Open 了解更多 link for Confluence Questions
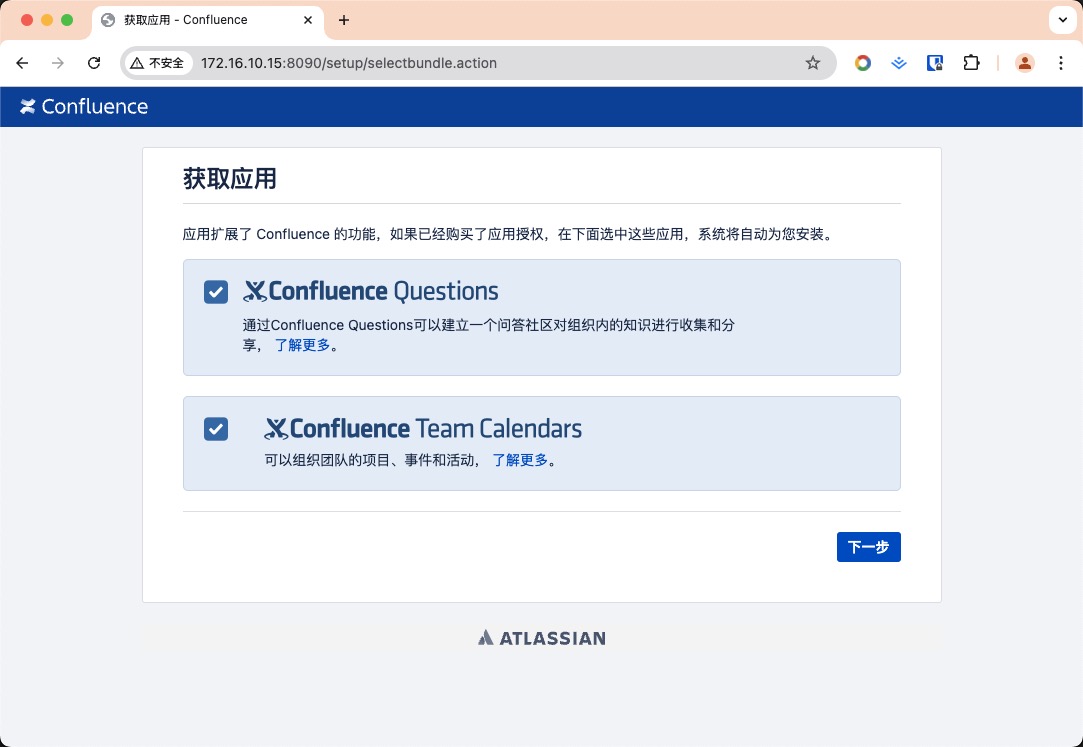 302,345
